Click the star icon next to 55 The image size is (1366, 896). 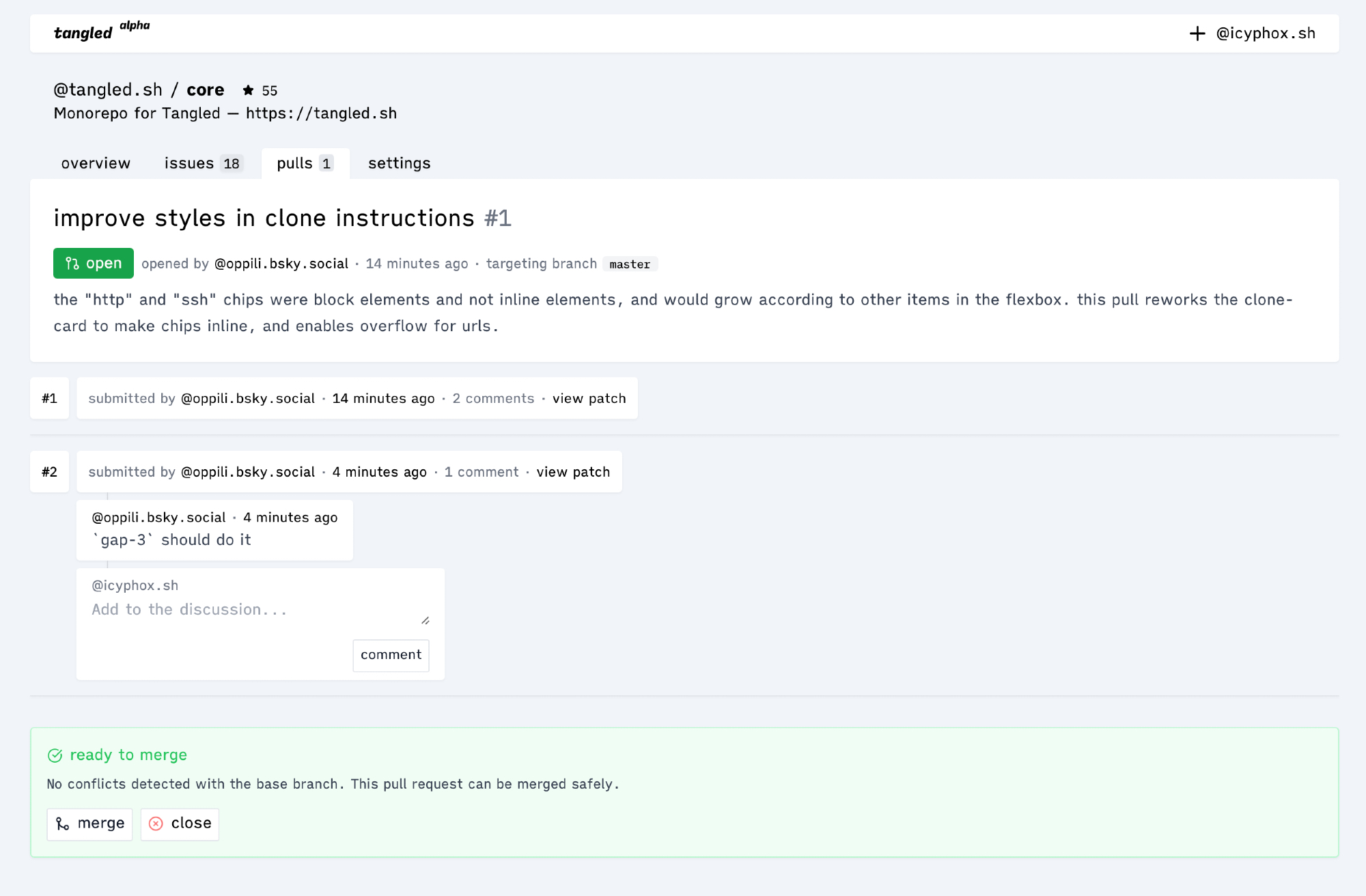pos(249,90)
